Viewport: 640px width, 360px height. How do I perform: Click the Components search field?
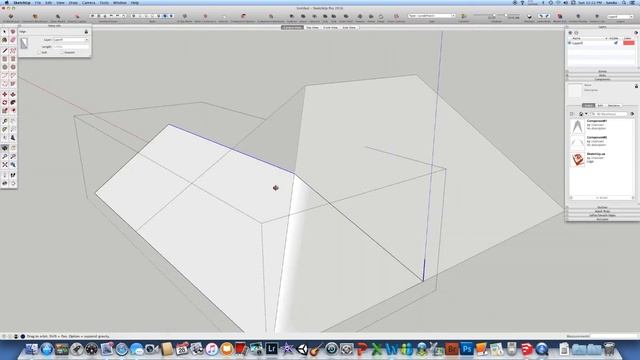coord(610,114)
